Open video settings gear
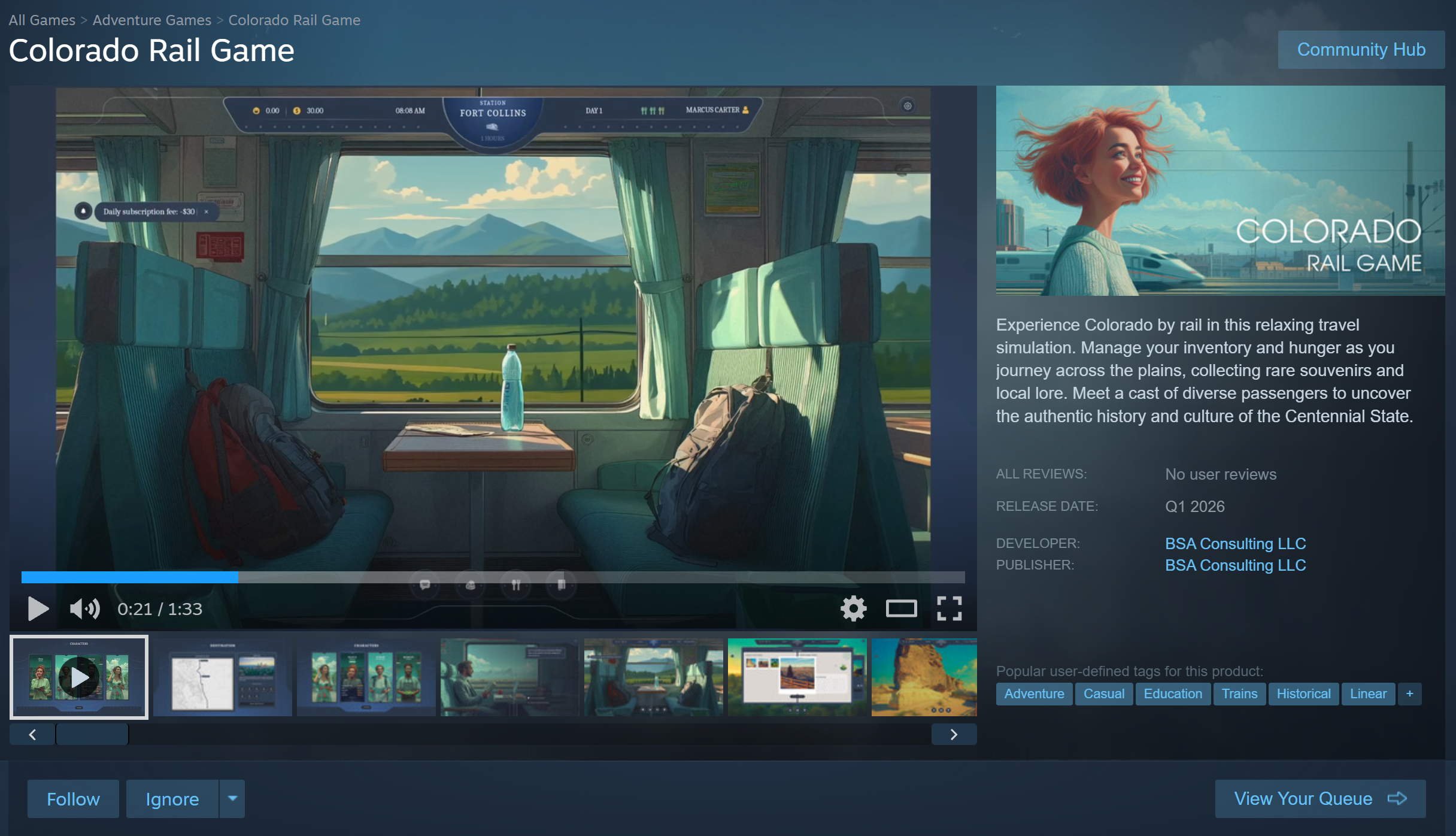The image size is (1456, 836). point(853,608)
